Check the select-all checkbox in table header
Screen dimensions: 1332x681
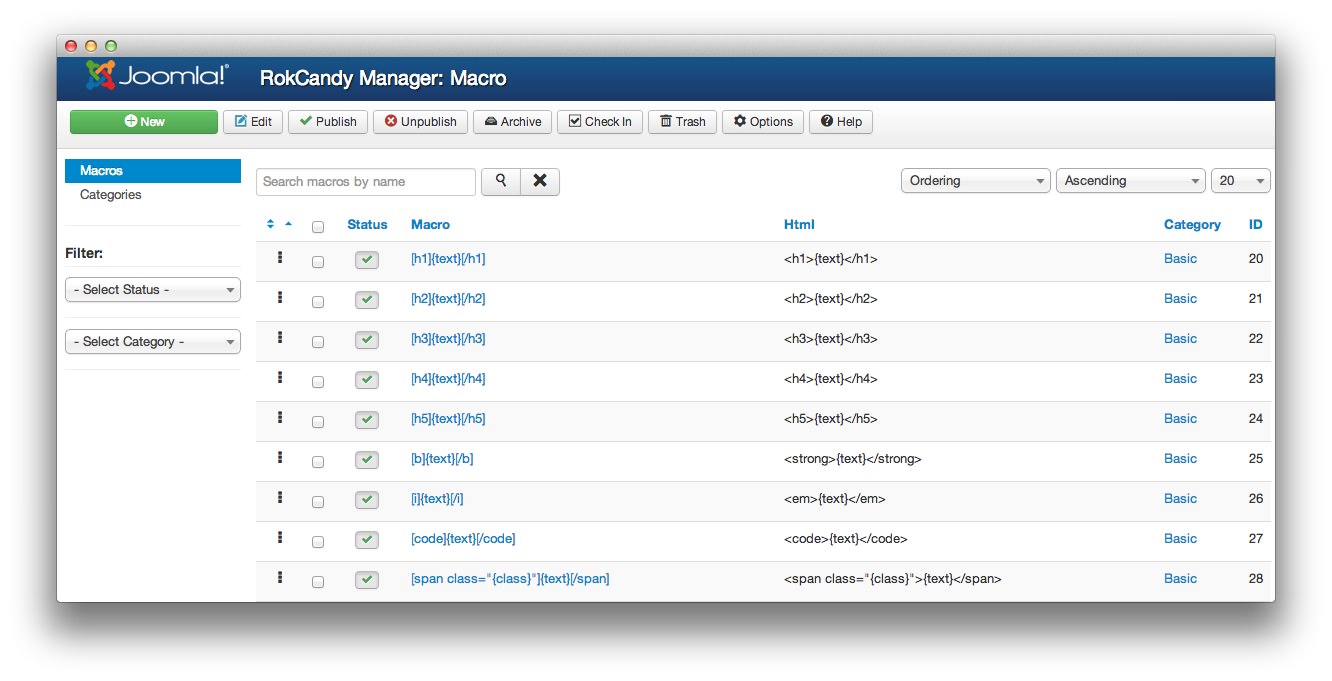pos(318,227)
